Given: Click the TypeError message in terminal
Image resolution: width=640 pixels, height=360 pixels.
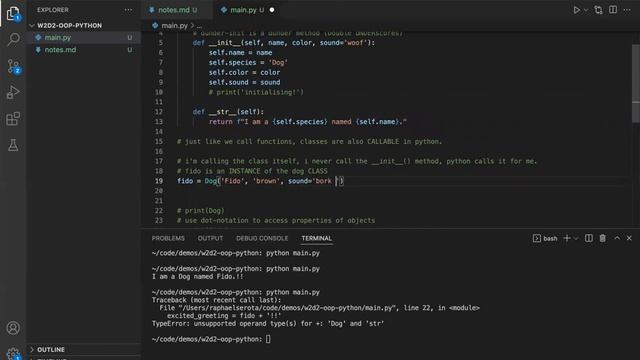Looking at the screenshot, I should click(x=268, y=324).
